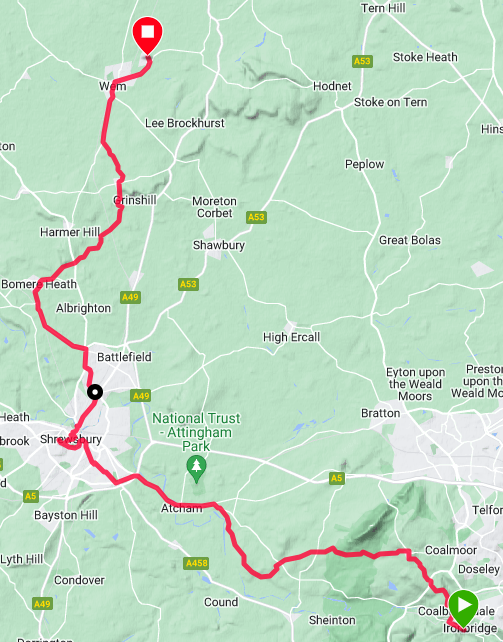Click the A5 shield near Bayston Hill
503x642 pixels.
coord(31,496)
